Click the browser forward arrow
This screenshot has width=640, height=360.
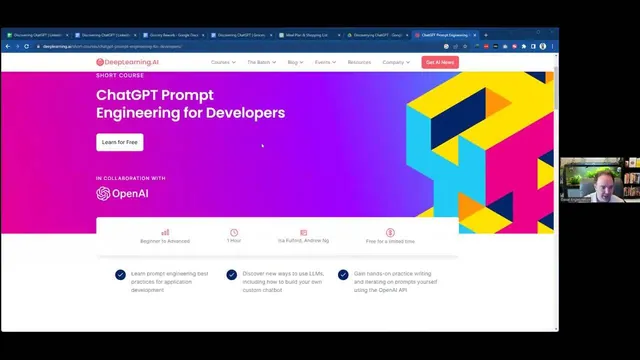pyautogui.click(x=17, y=47)
